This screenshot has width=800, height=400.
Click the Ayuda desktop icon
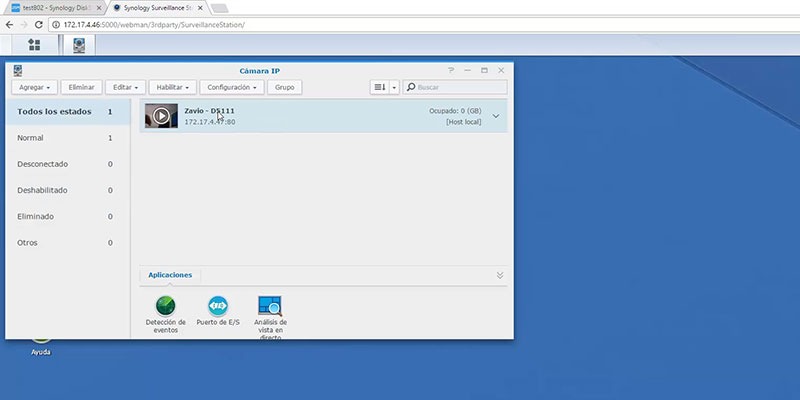click(41, 346)
